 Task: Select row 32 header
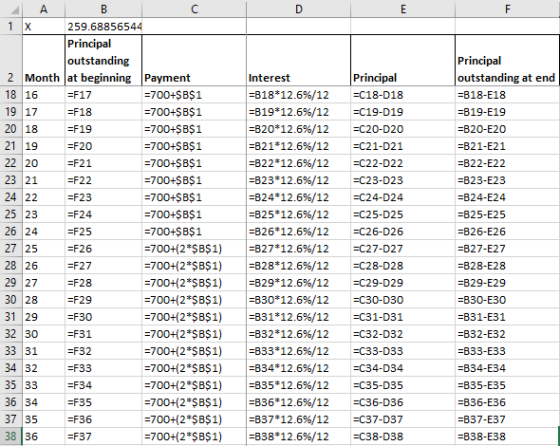click(x=11, y=334)
